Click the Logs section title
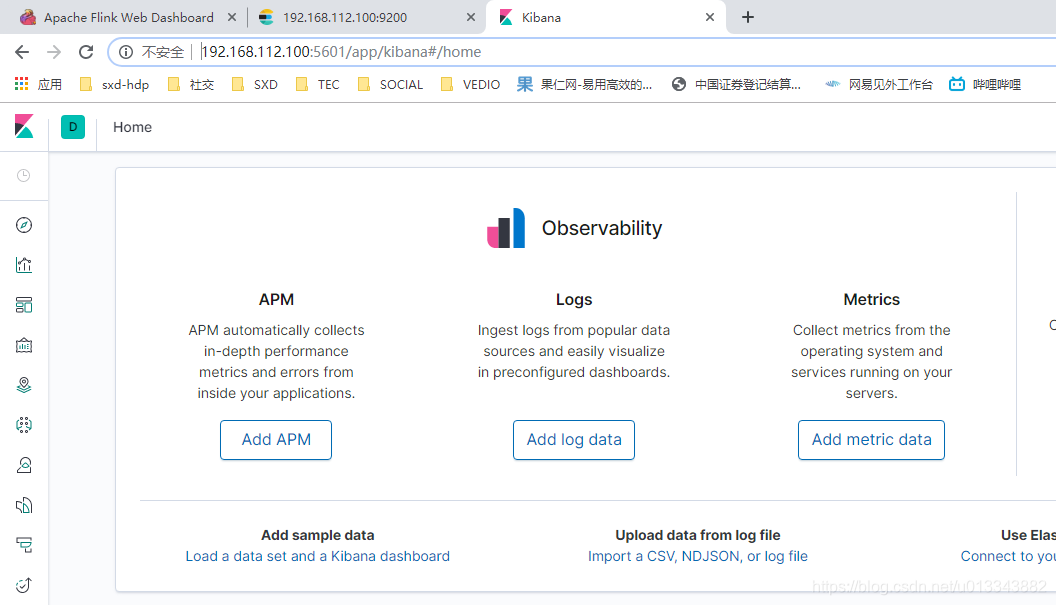This screenshot has width=1056, height=605. point(574,299)
